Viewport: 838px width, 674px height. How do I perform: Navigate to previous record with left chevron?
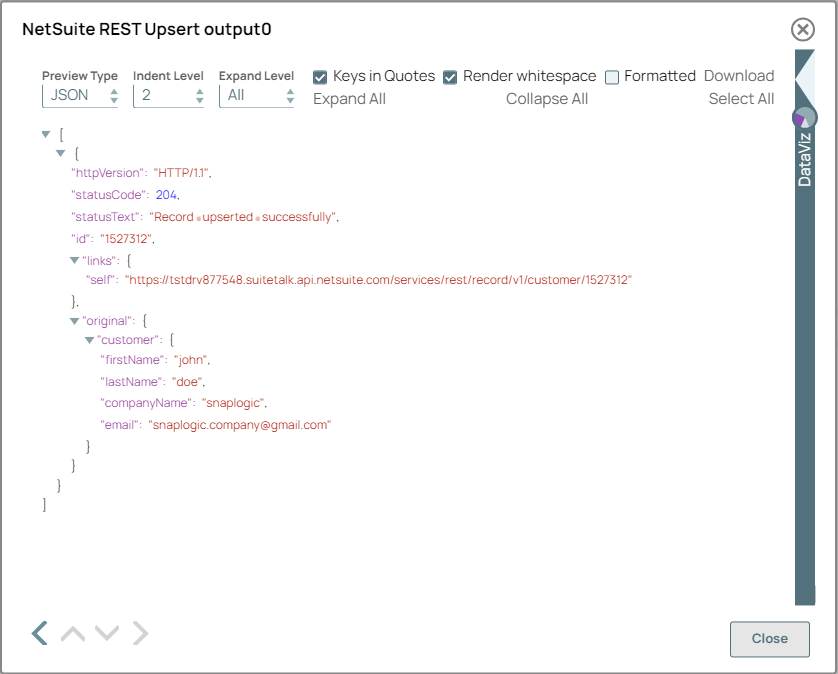point(38,632)
